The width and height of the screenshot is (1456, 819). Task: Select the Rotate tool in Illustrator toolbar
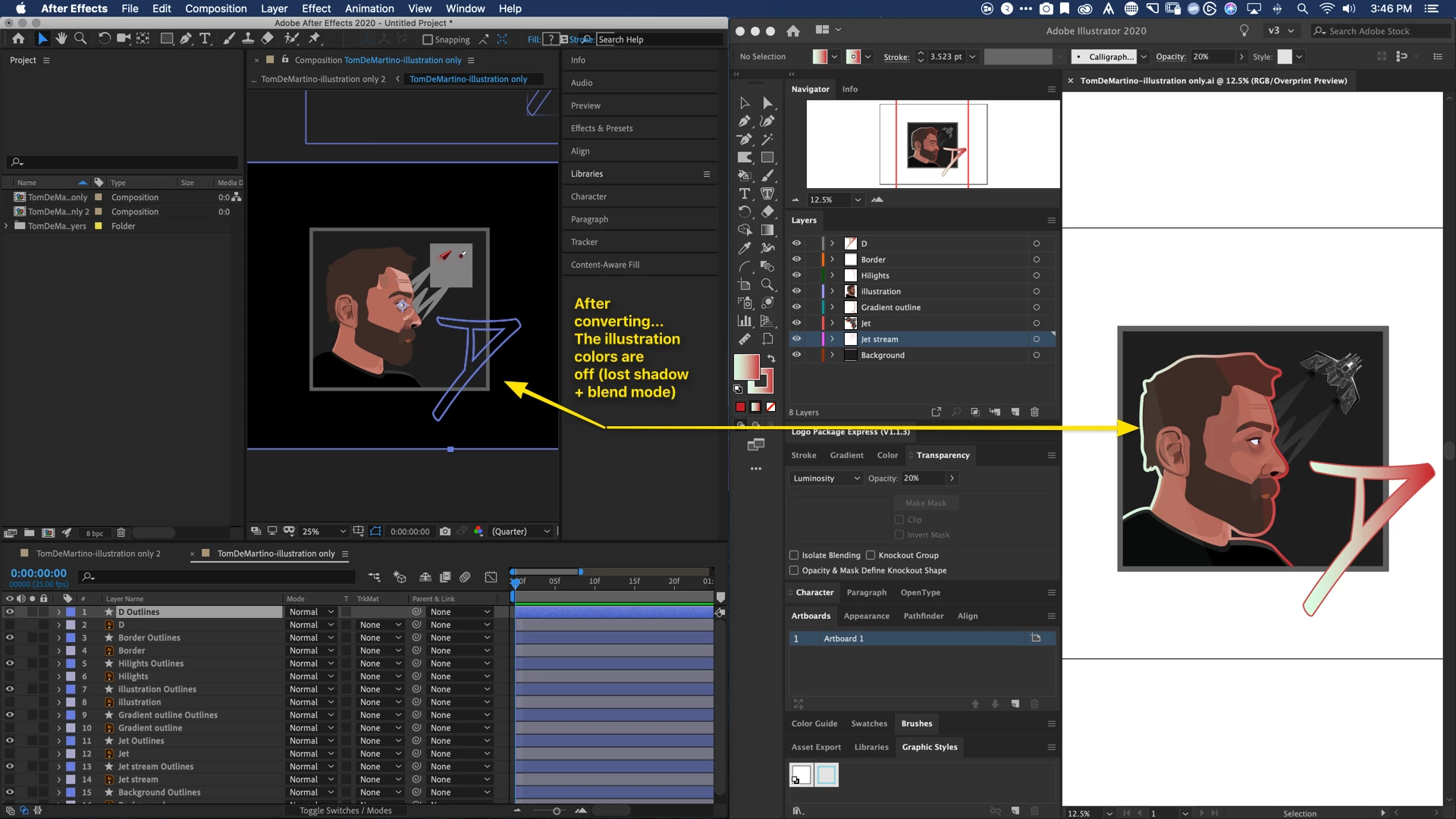point(744,212)
